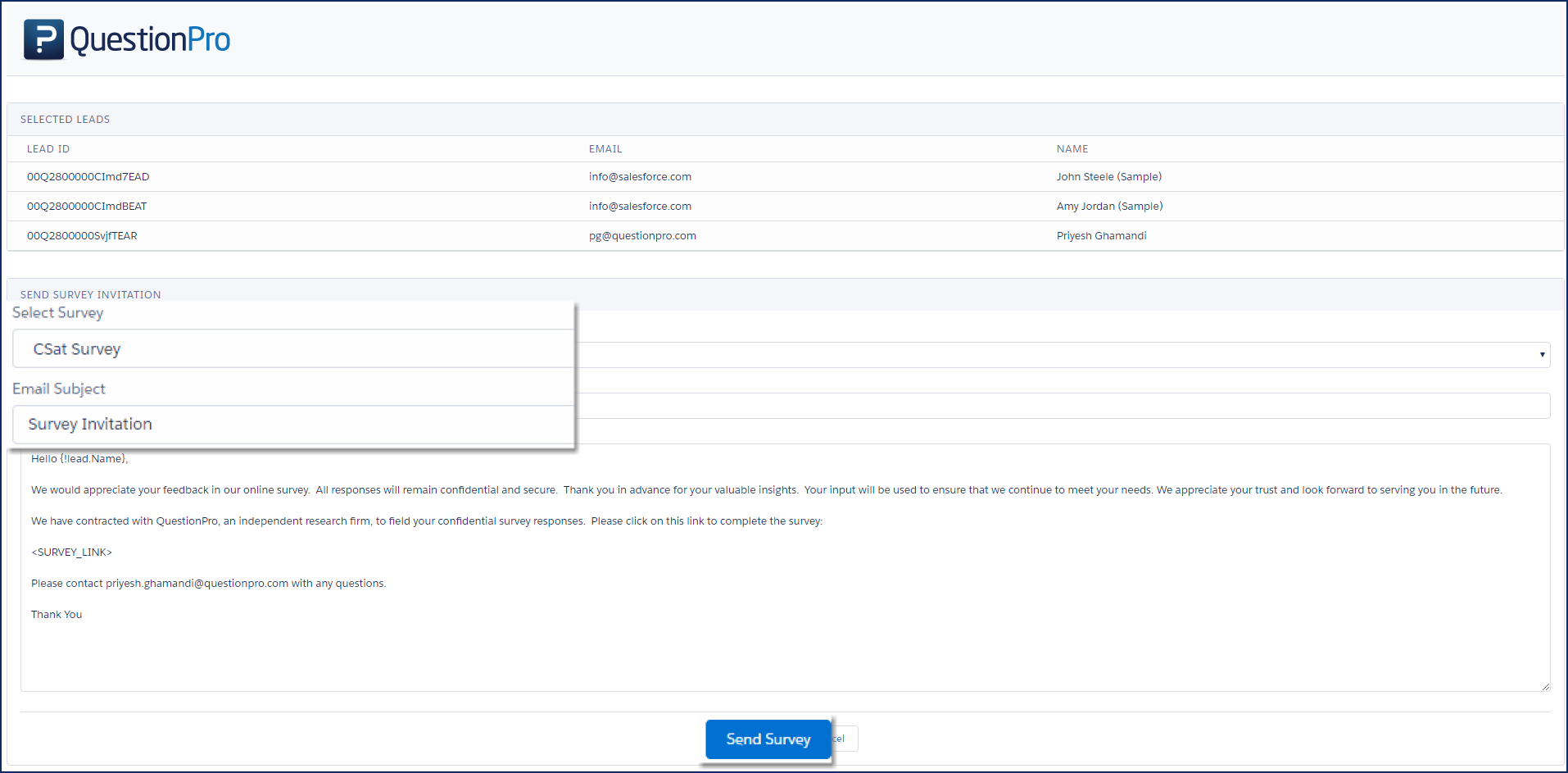Select the CSat Survey field
Image resolution: width=1568 pixels, height=773 pixels.
[x=292, y=349]
